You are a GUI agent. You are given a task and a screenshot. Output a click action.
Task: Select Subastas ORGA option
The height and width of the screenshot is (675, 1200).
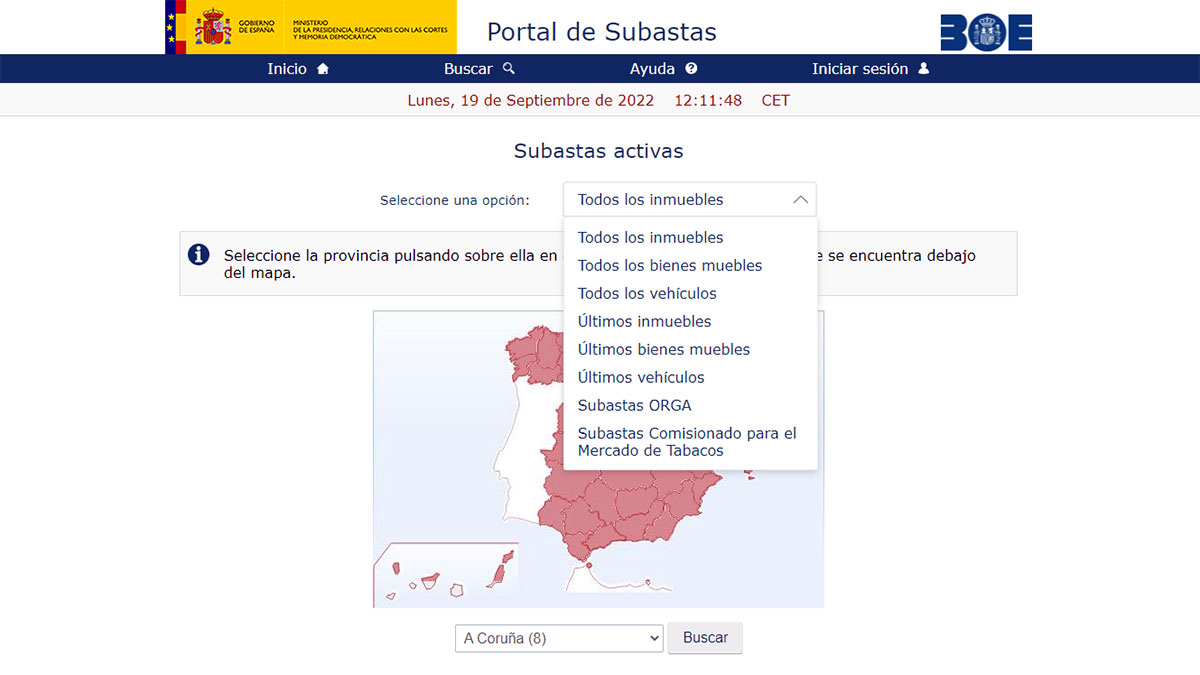coord(634,405)
